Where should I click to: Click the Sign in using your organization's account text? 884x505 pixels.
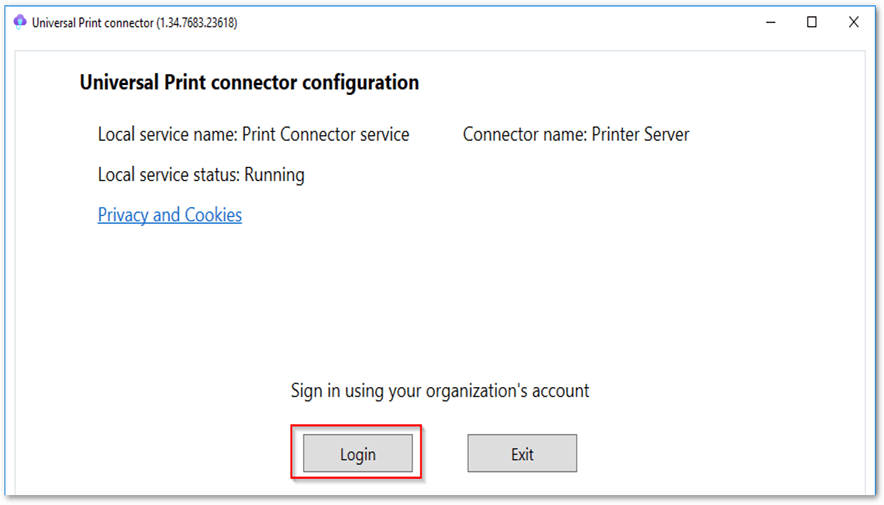pos(440,391)
